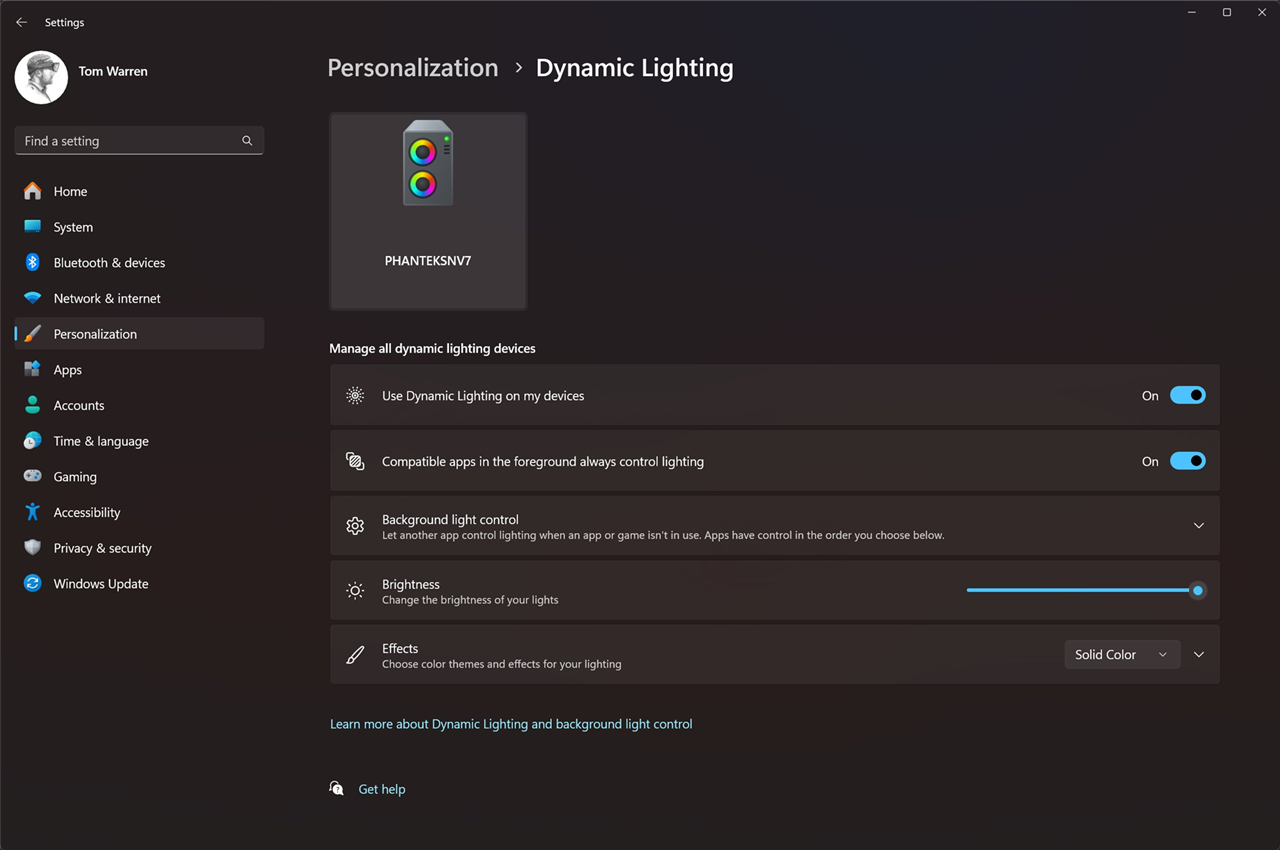Click Tom Warren's profile picture
The image size is (1280, 850).
pos(41,77)
